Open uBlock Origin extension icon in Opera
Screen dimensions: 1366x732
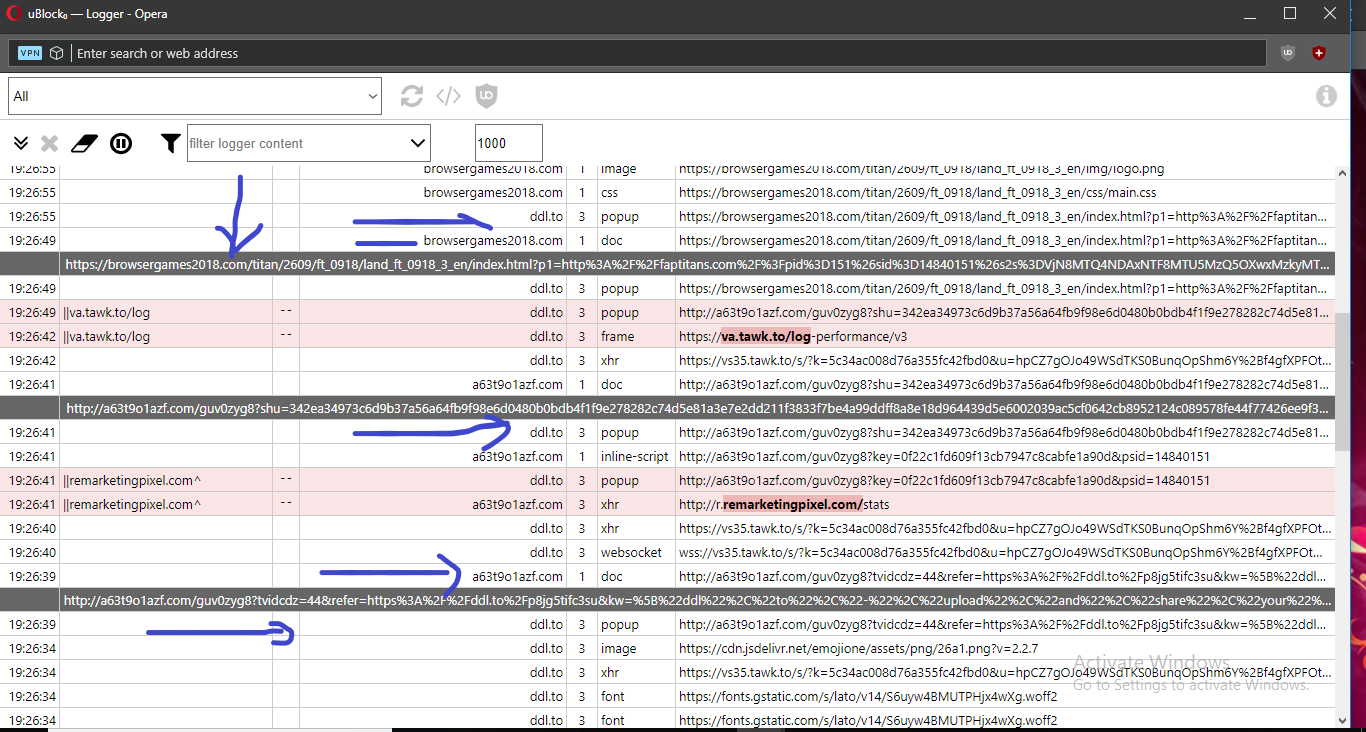click(x=1288, y=53)
